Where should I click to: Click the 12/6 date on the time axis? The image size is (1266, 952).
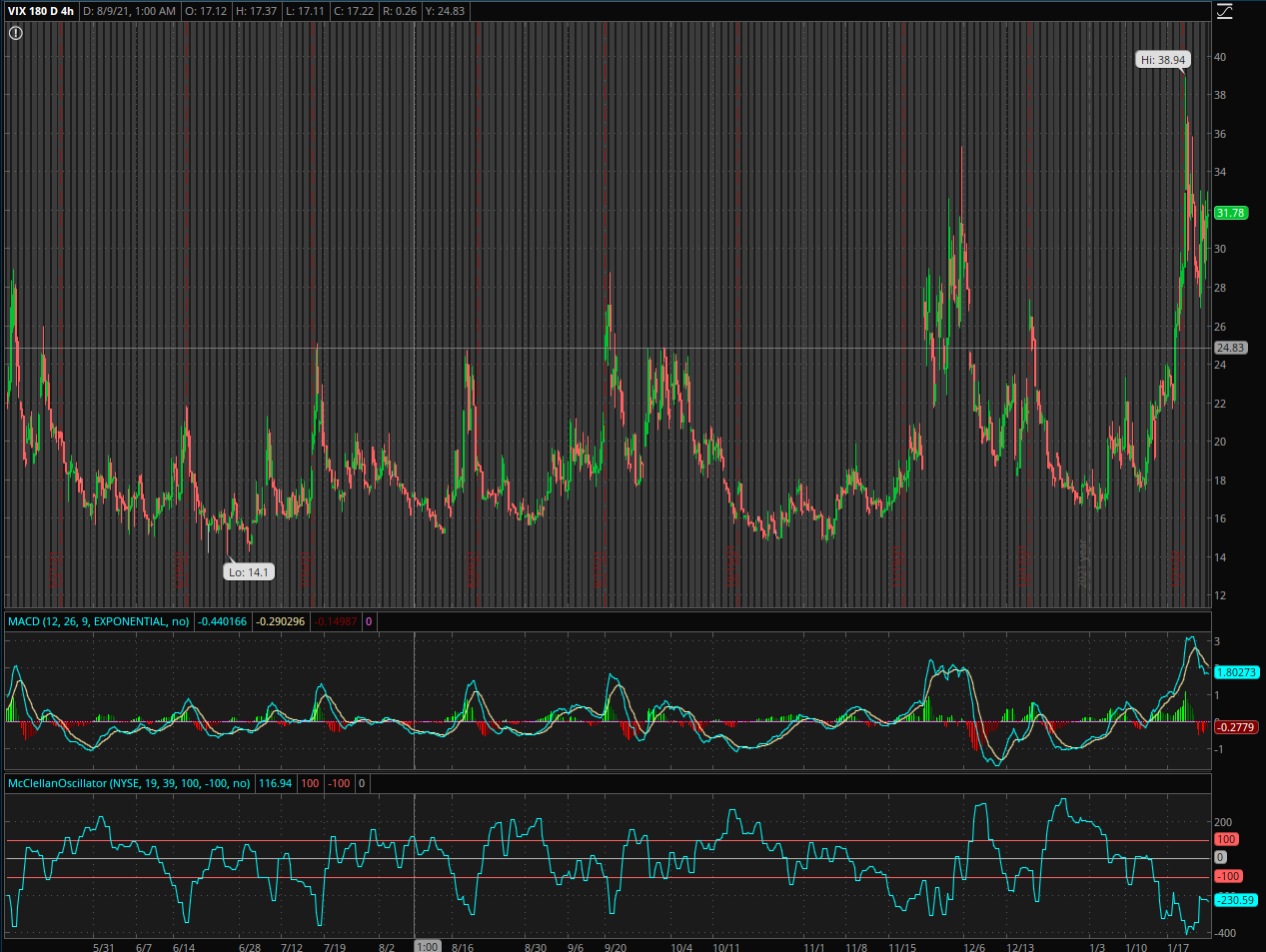pyautogui.click(x=974, y=947)
